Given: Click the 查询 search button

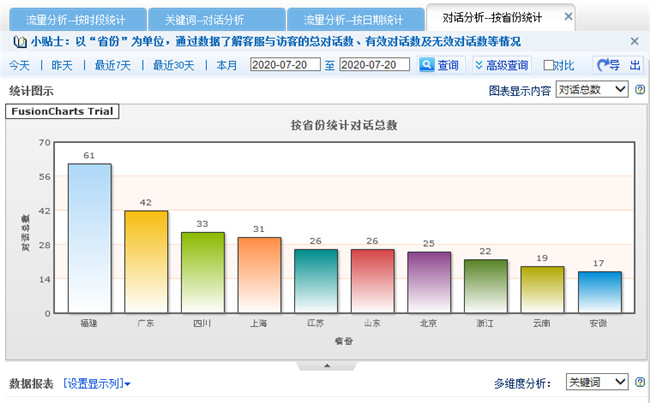Looking at the screenshot, I should (440, 65).
